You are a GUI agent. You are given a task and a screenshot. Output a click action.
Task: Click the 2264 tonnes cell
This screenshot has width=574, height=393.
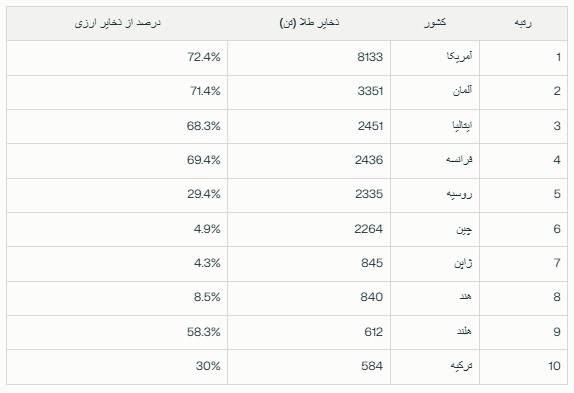pyautogui.click(x=309, y=229)
